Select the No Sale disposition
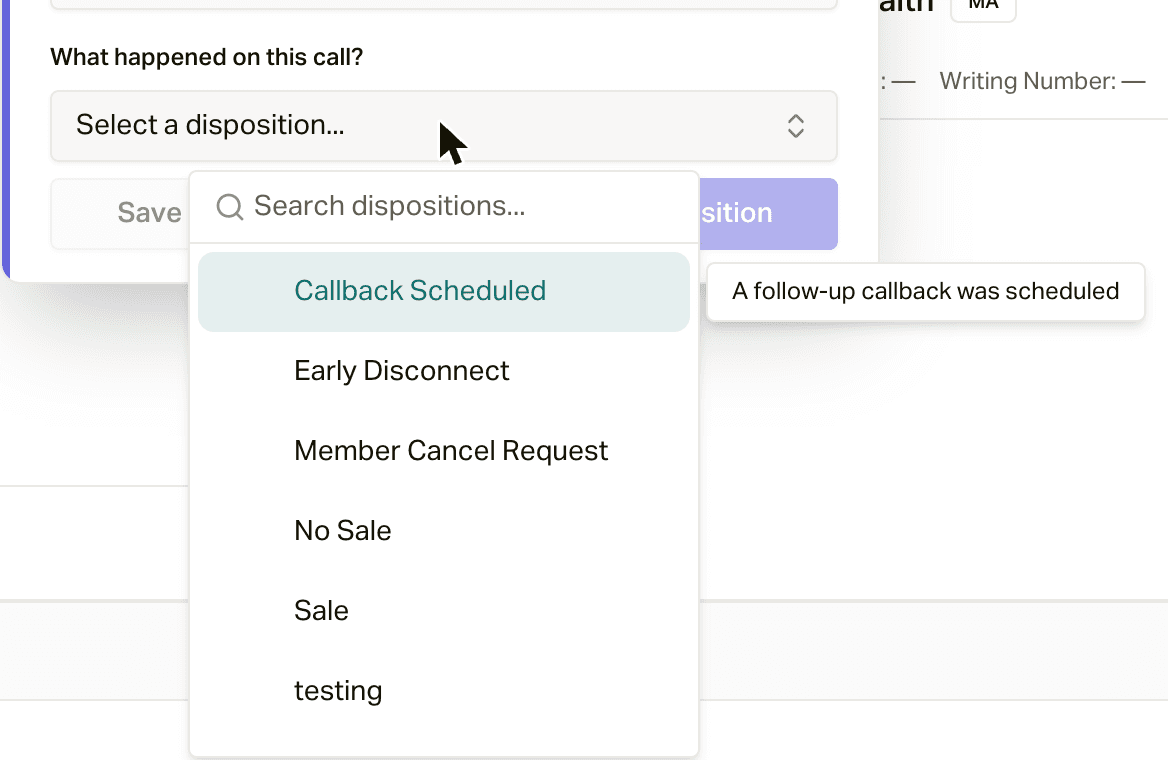The image size is (1168, 760). (444, 531)
